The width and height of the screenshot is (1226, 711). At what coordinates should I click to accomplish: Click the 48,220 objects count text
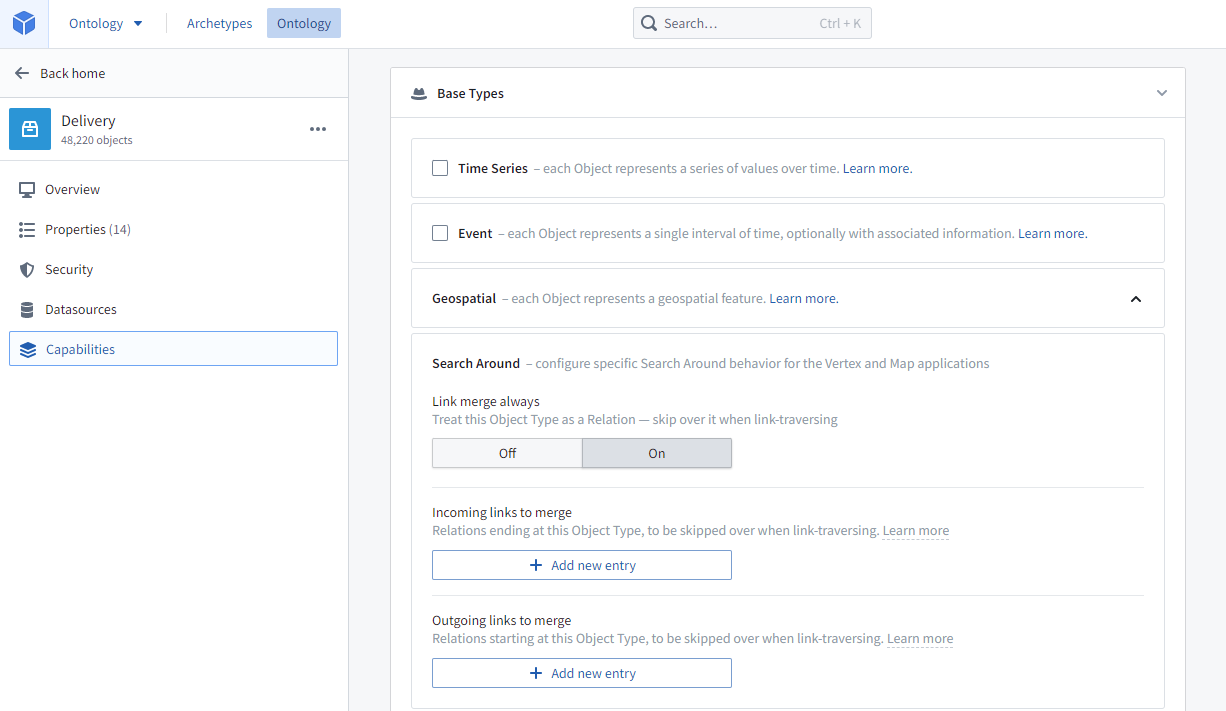(x=97, y=140)
